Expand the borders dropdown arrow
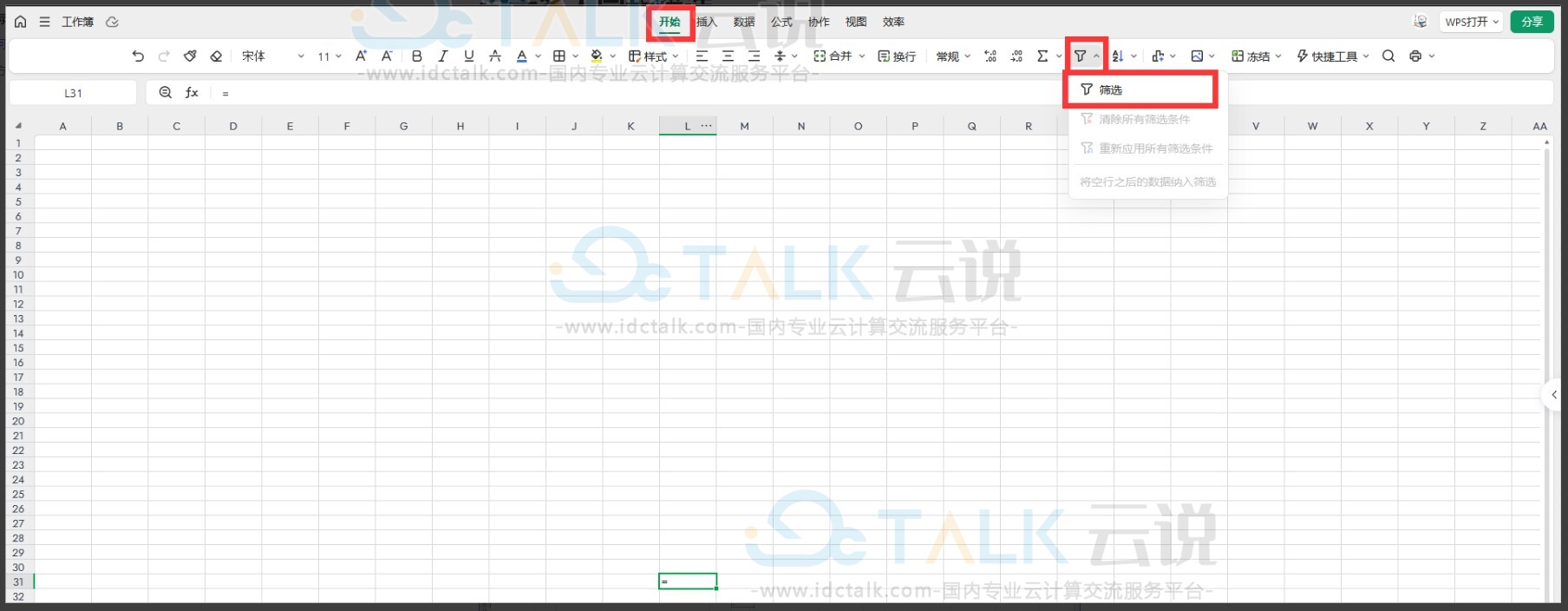The height and width of the screenshot is (611, 1568). (575, 56)
